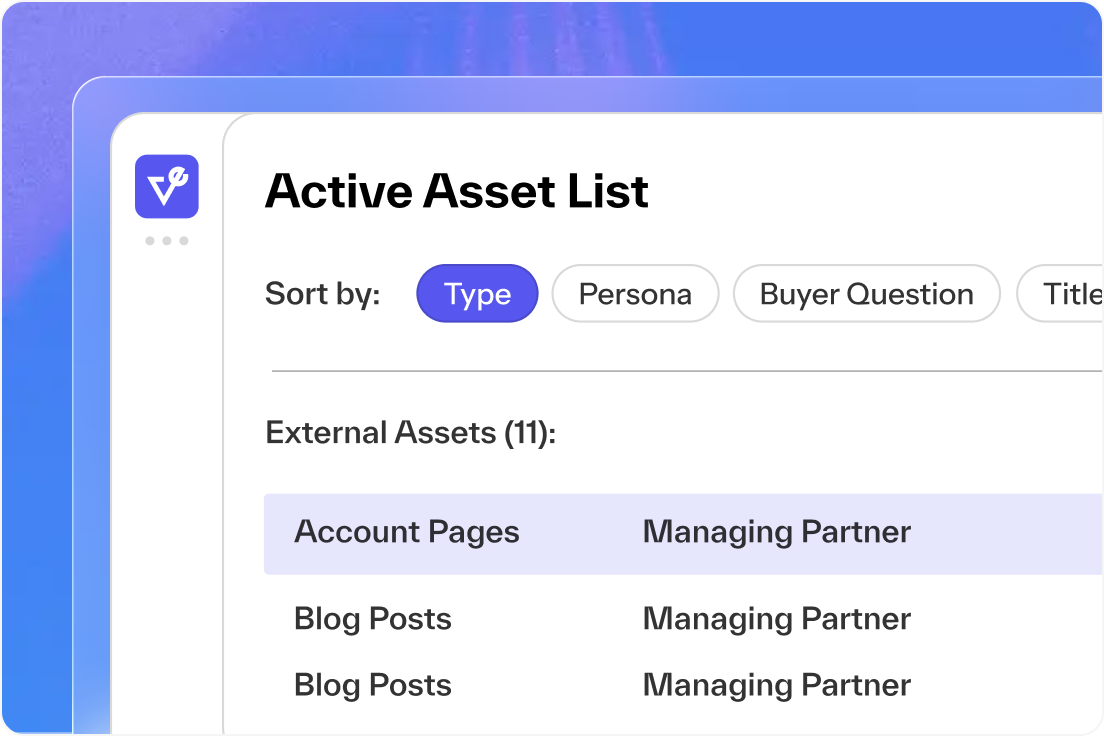Click the middle dot below the logo
Screen dimensions: 1104x736
(167, 241)
